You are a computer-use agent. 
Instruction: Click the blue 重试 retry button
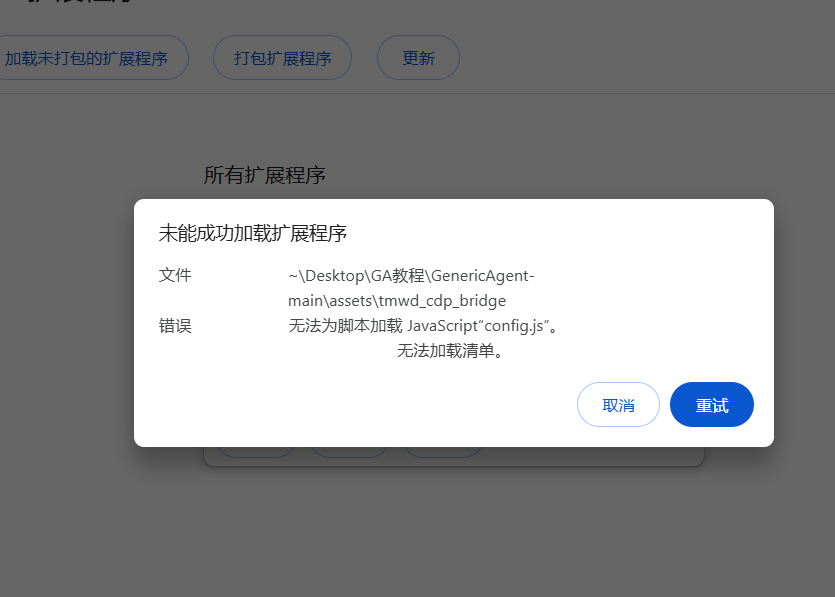(x=711, y=405)
